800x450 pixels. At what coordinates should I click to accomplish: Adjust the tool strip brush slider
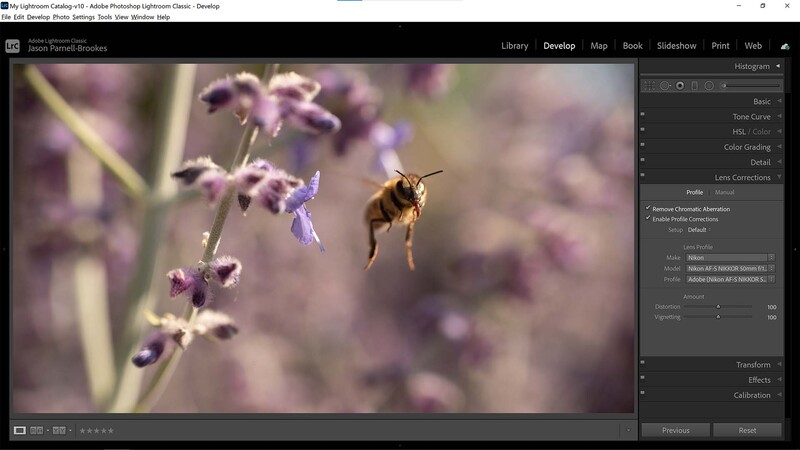[x=751, y=86]
